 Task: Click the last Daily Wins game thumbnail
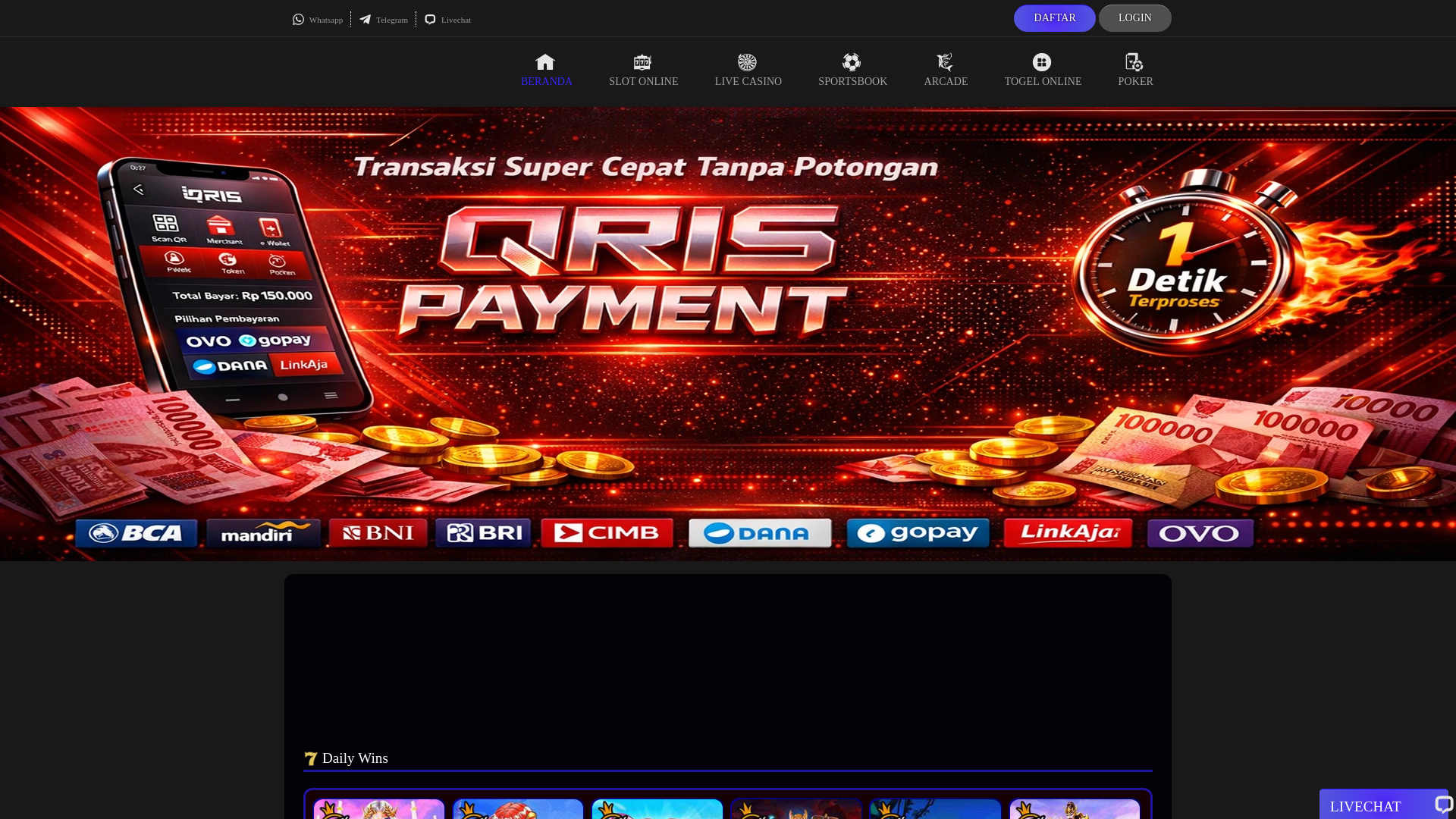pos(1075,809)
